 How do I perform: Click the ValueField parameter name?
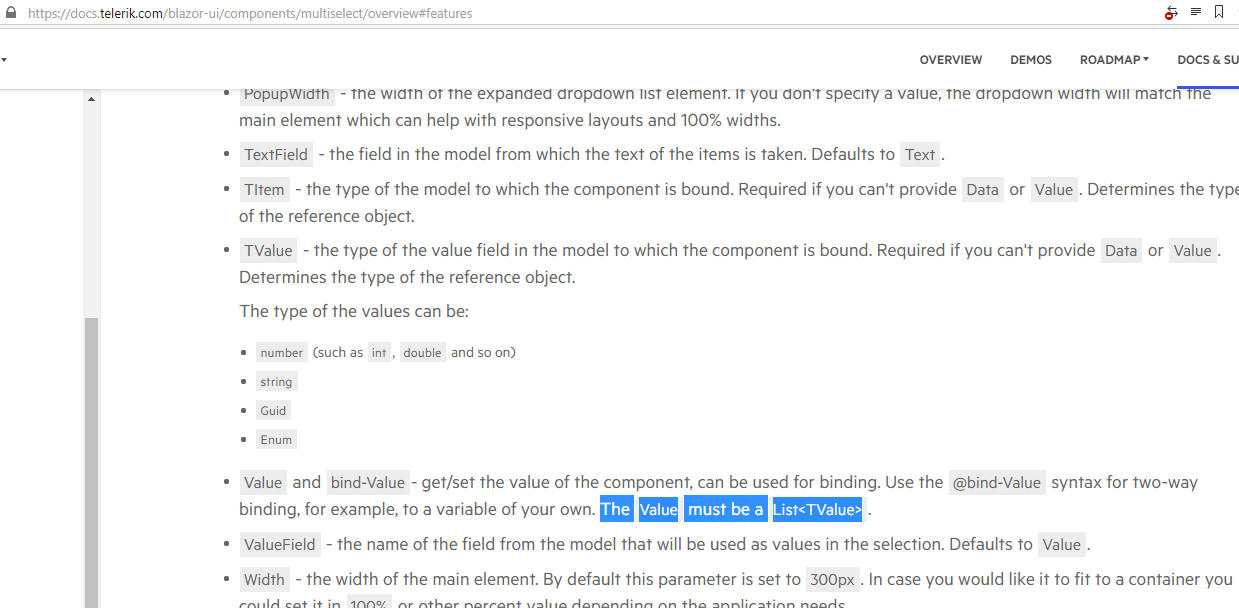click(280, 545)
